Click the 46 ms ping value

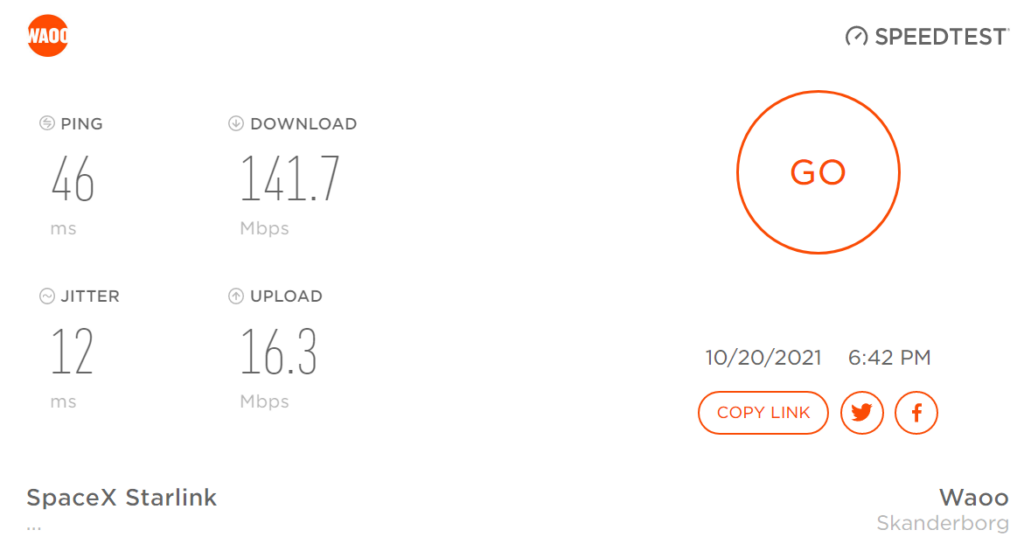pos(73,179)
